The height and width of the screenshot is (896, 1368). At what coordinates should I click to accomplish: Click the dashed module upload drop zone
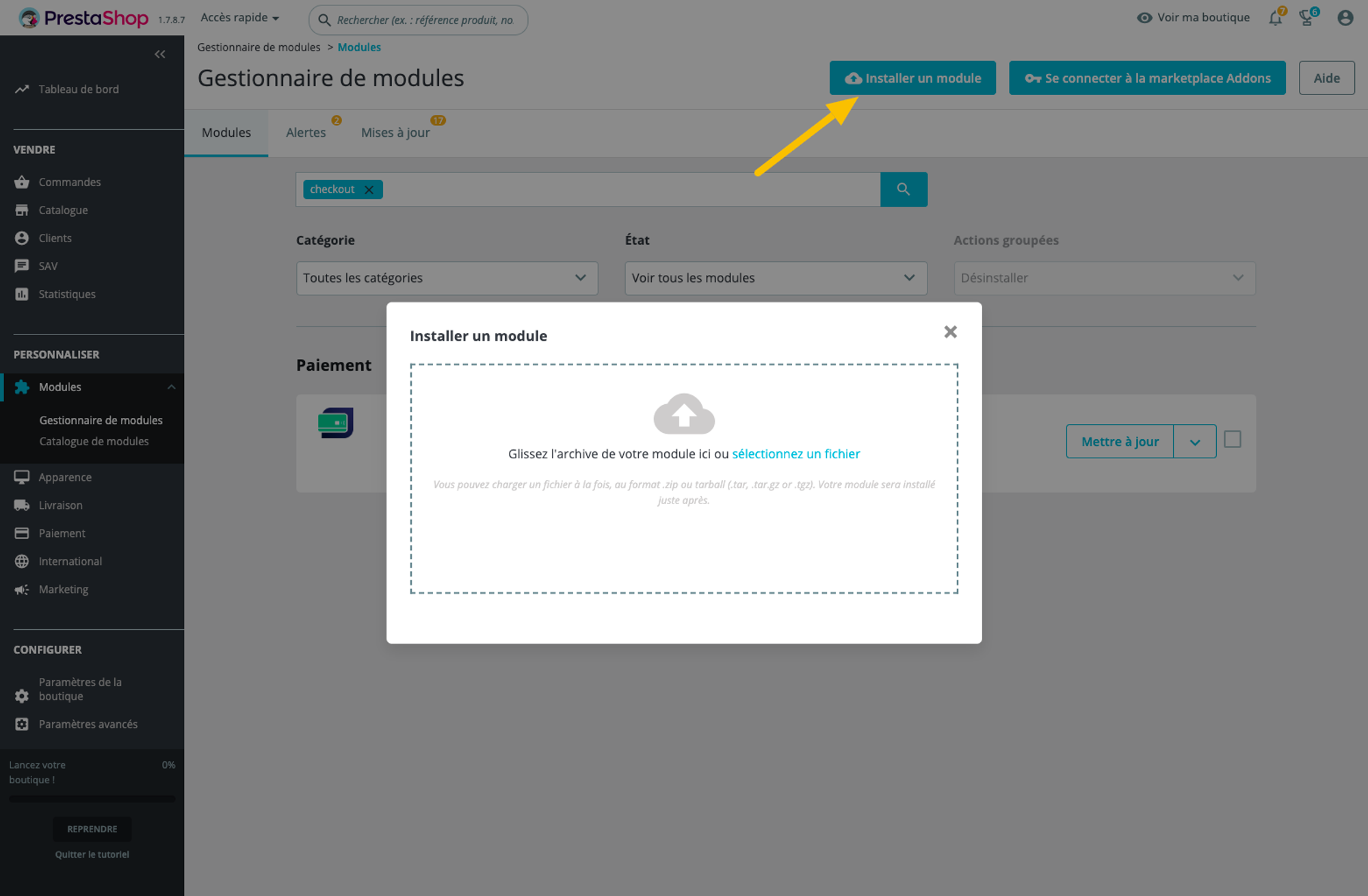[684, 479]
